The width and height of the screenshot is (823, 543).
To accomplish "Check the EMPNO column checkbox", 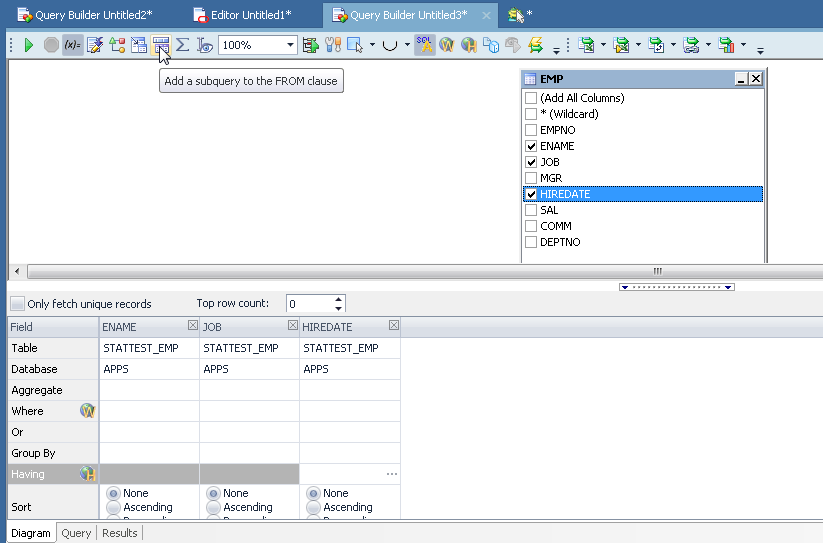I will tap(531, 130).
